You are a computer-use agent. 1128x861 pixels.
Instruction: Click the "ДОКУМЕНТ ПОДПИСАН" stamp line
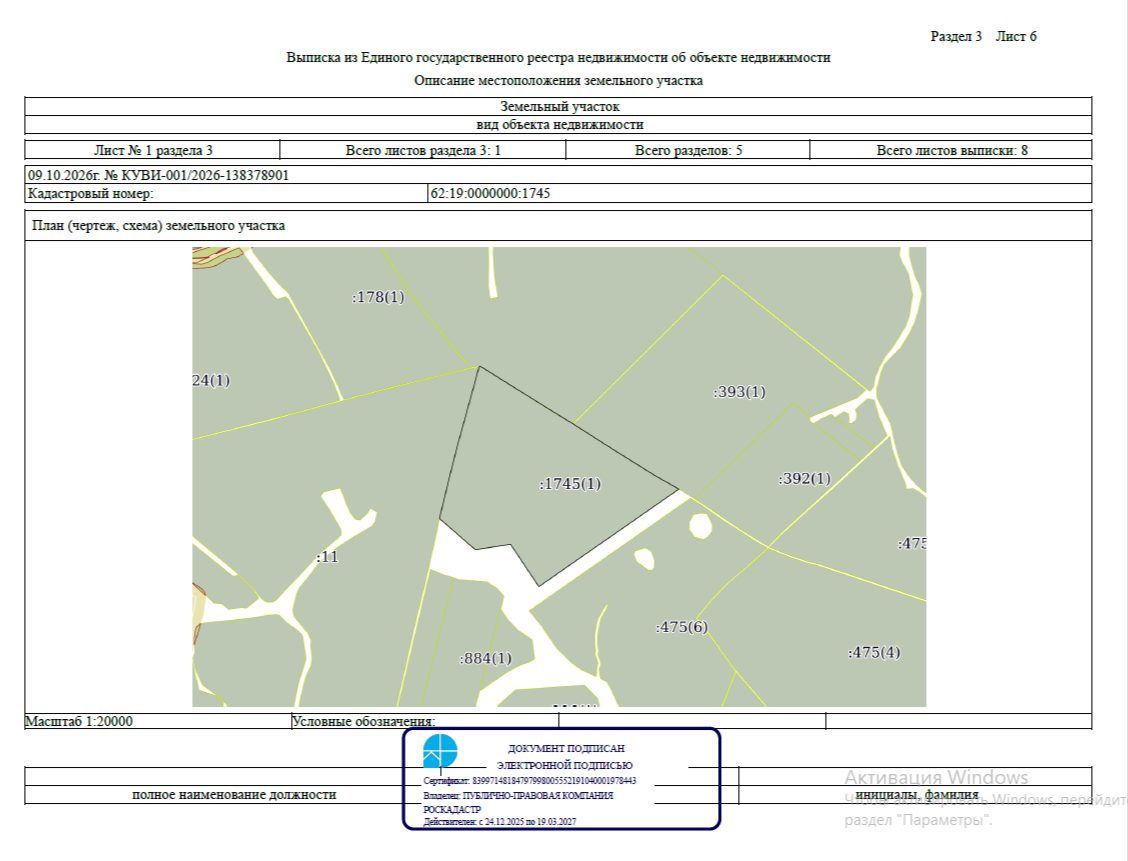(x=566, y=749)
